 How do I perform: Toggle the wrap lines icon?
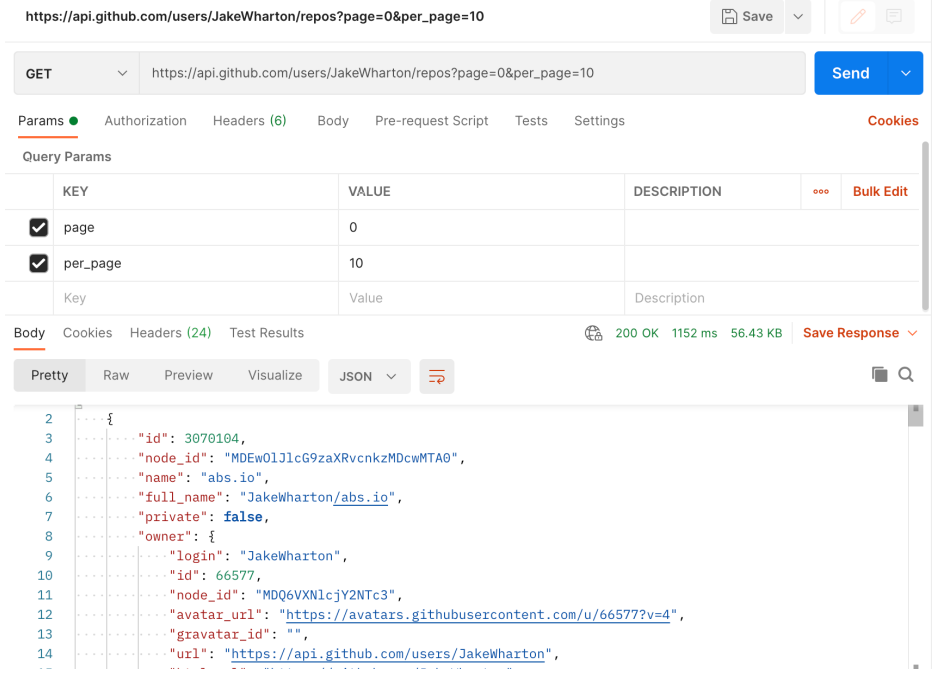(x=437, y=376)
